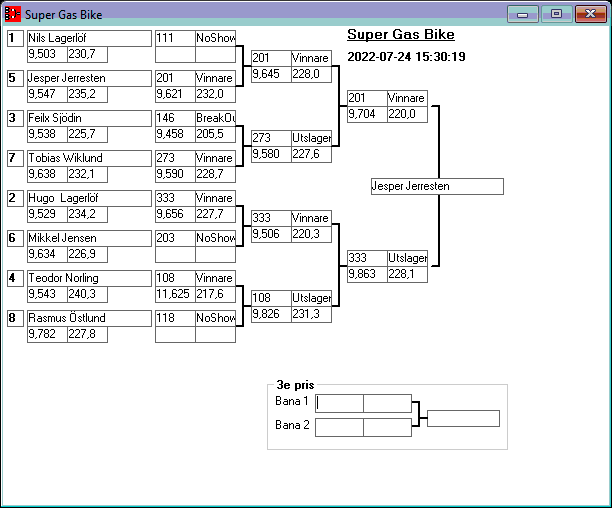Select the Hugo Lagerlöf name field
This screenshot has width=612, height=508.
pyautogui.click(x=66, y=198)
